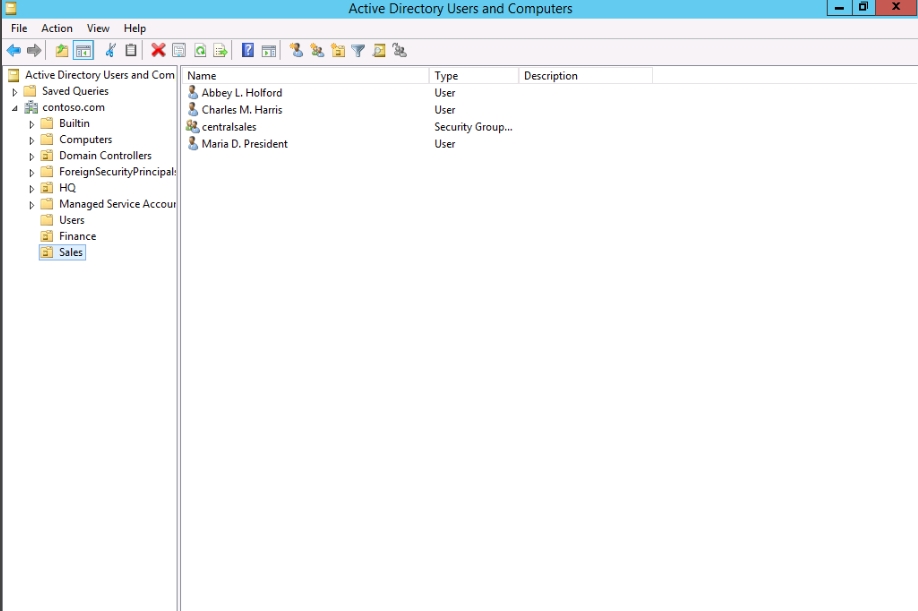Click the Type column header

pos(473,76)
